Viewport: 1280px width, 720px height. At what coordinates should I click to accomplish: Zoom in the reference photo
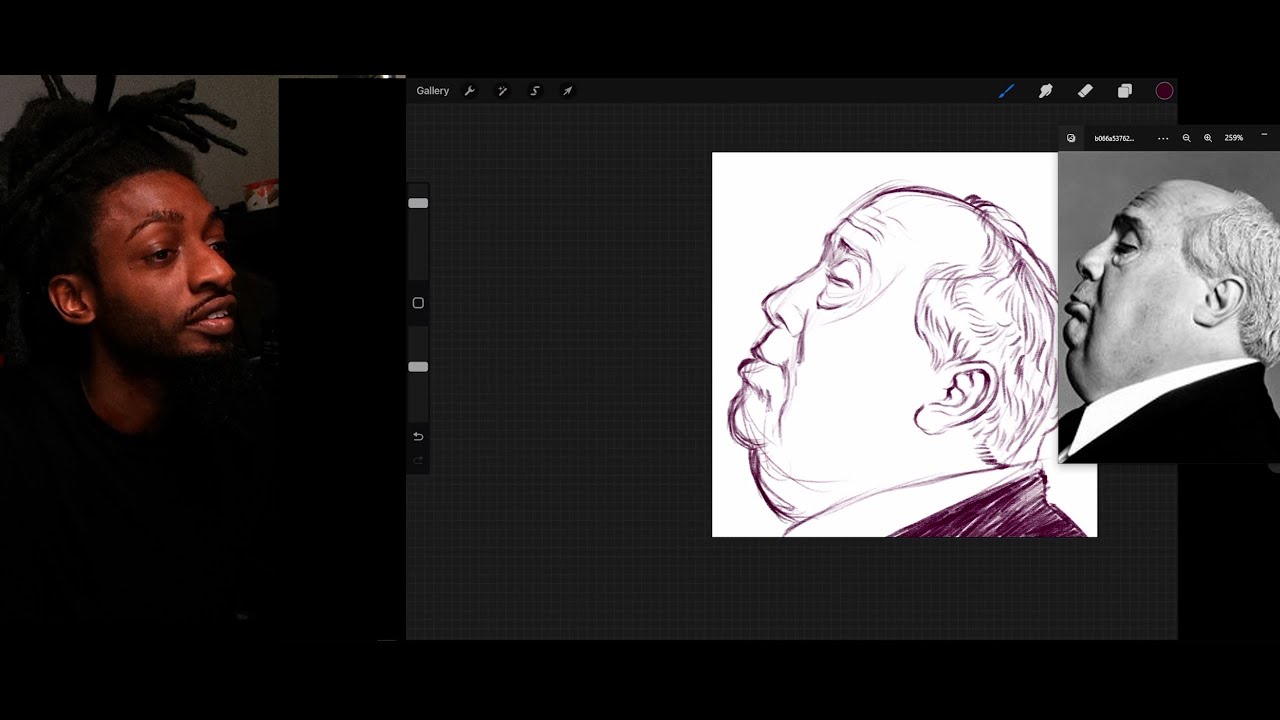click(x=1208, y=138)
